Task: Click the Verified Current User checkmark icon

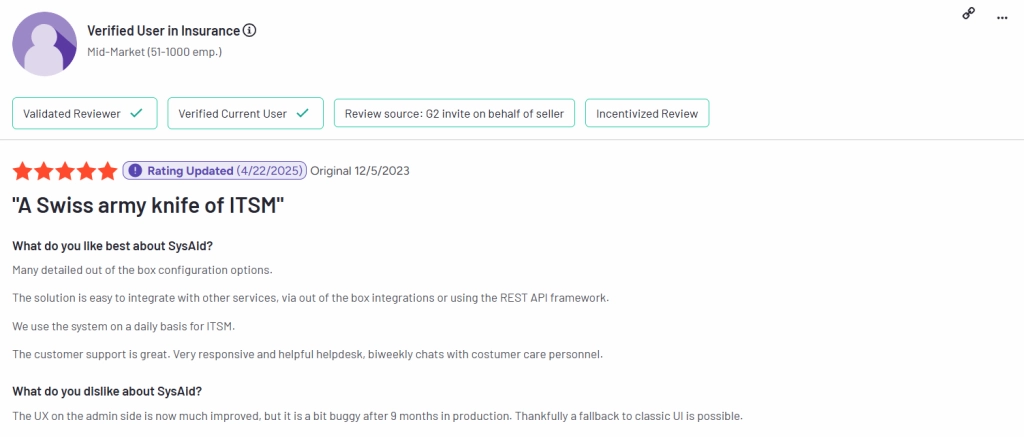Action: coord(302,113)
